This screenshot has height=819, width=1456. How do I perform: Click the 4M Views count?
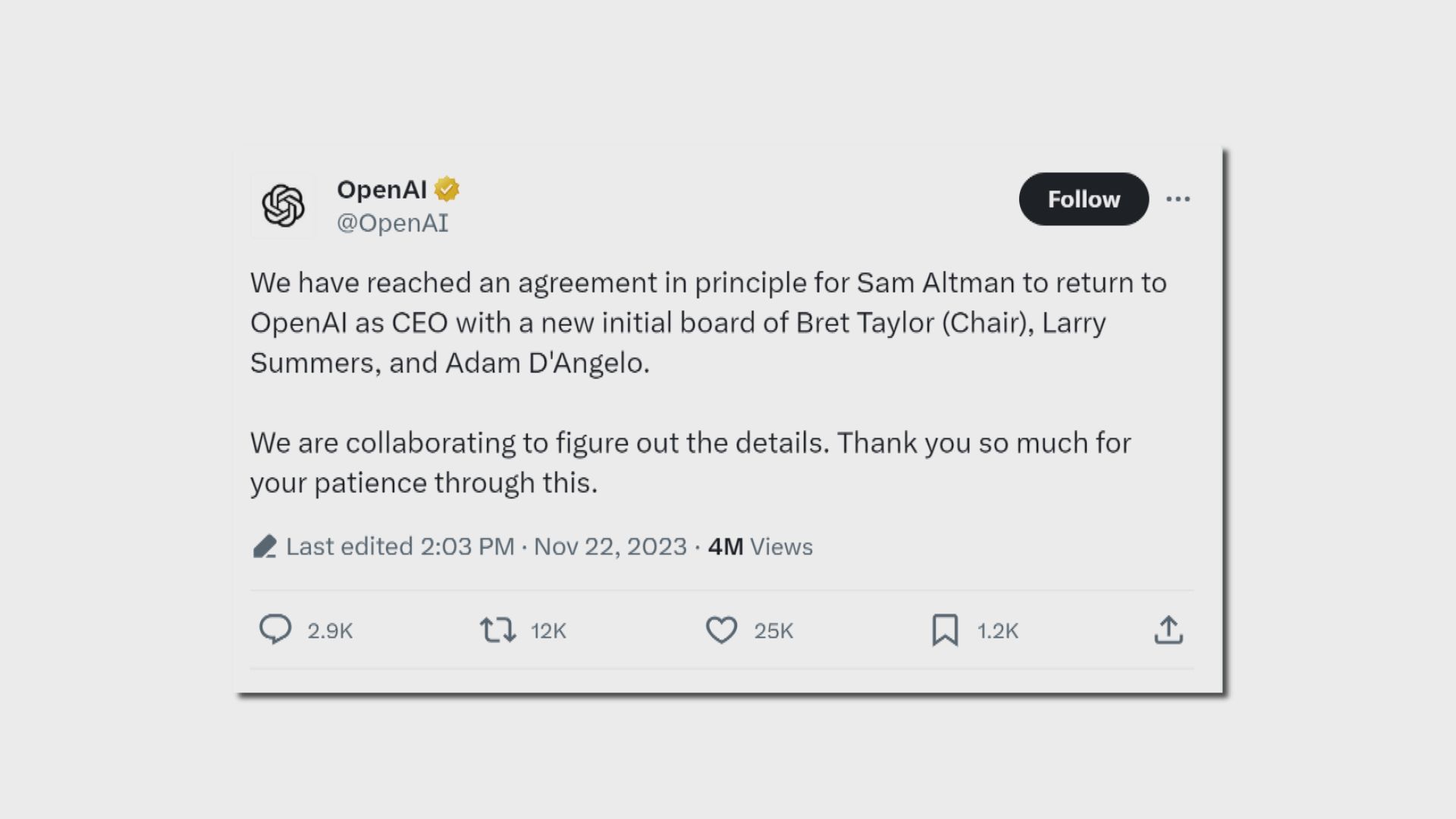(x=760, y=547)
